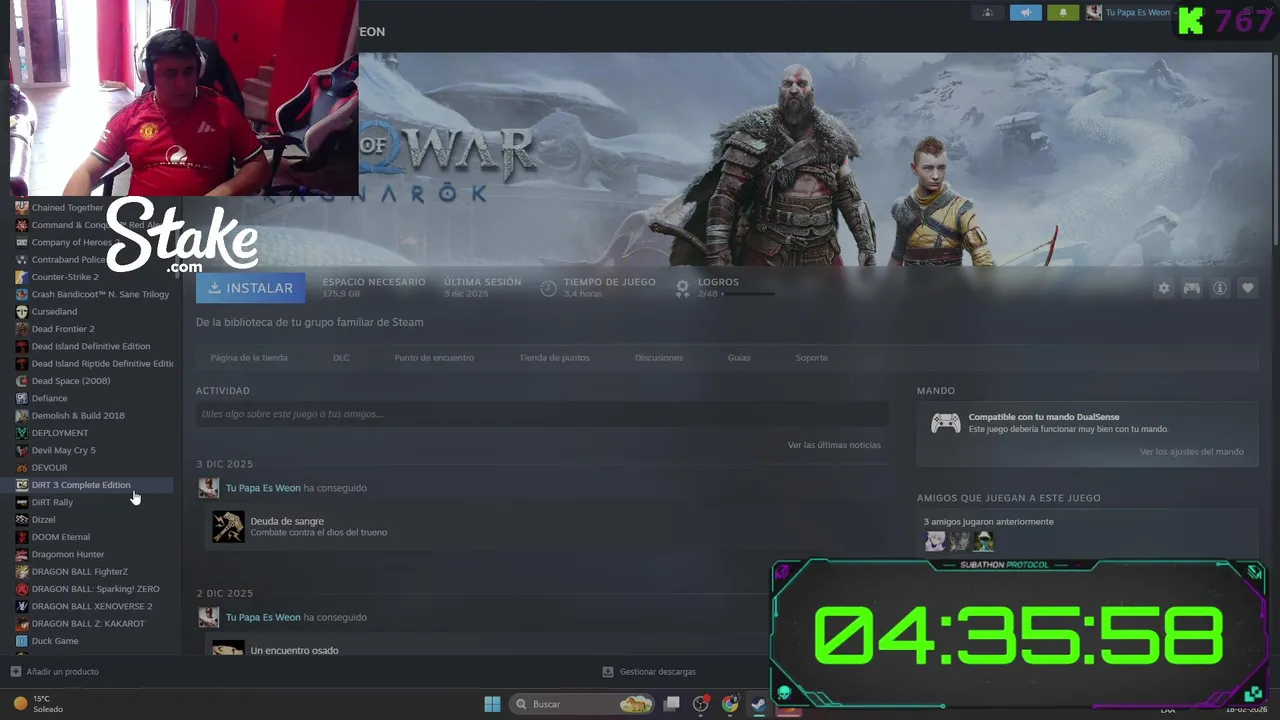Image resolution: width=1280 pixels, height=720 pixels.
Task: Select DRAGON BALL XENOVERSE 2
Action: pos(90,606)
